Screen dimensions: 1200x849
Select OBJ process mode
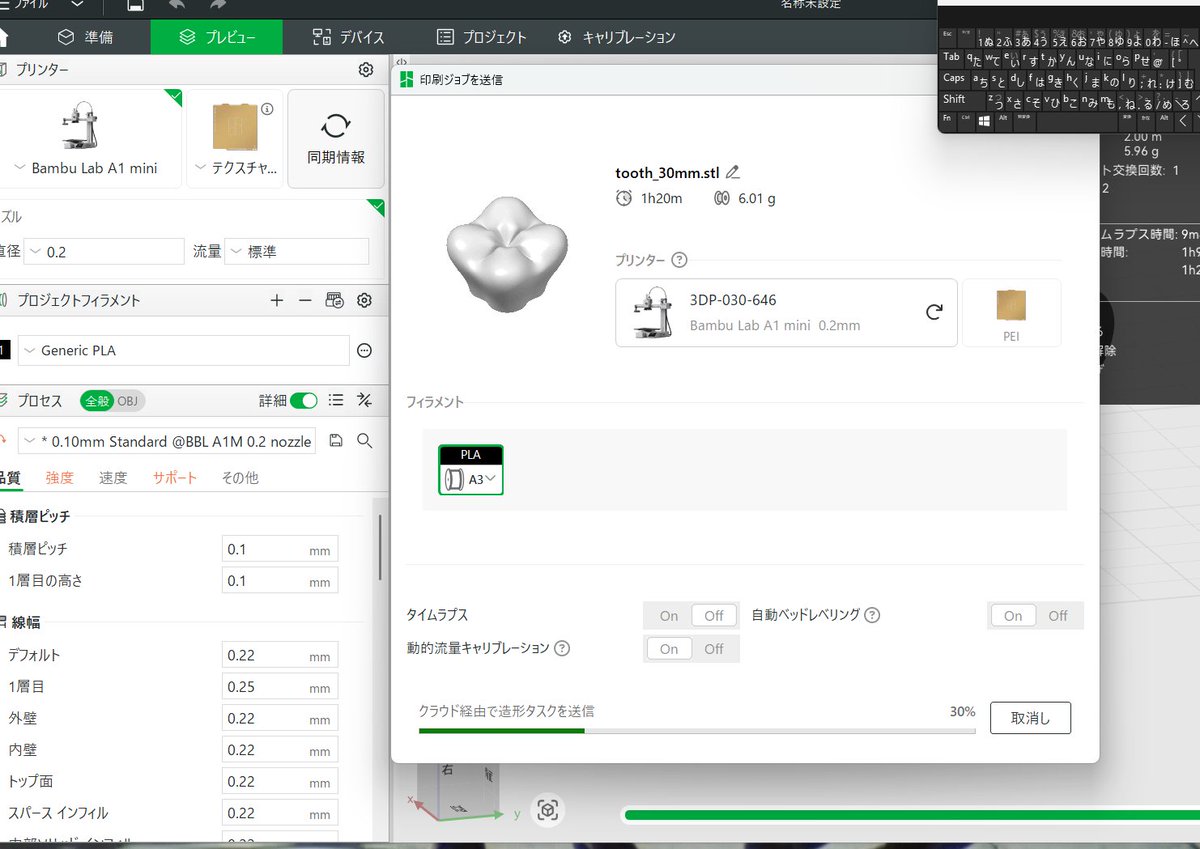[x=128, y=401]
